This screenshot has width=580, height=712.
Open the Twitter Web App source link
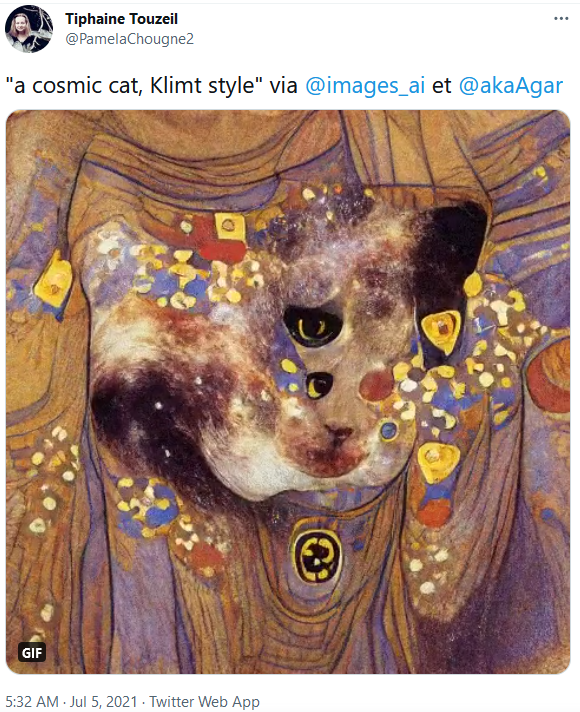(x=204, y=702)
